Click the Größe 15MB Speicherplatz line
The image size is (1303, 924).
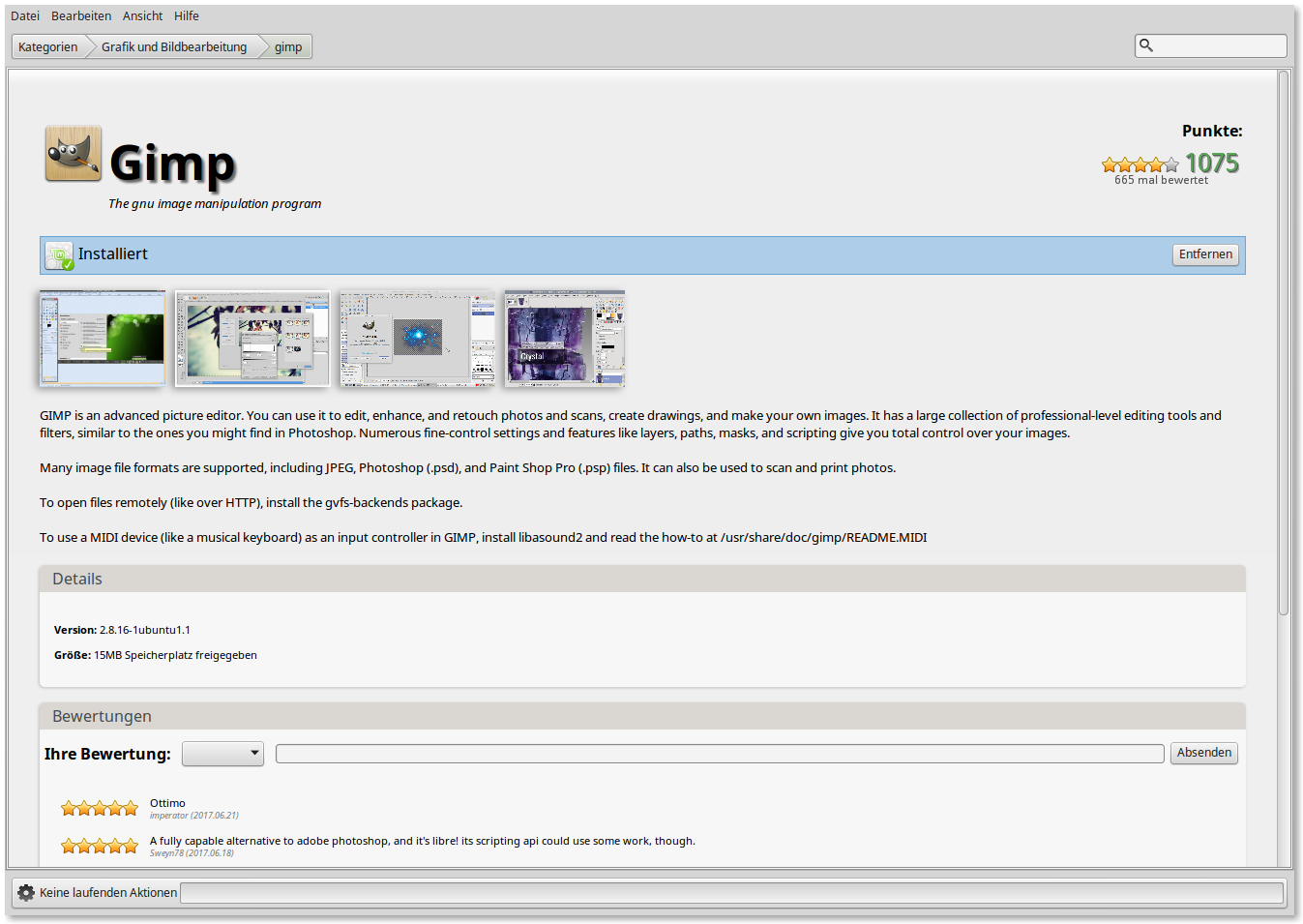(x=156, y=655)
